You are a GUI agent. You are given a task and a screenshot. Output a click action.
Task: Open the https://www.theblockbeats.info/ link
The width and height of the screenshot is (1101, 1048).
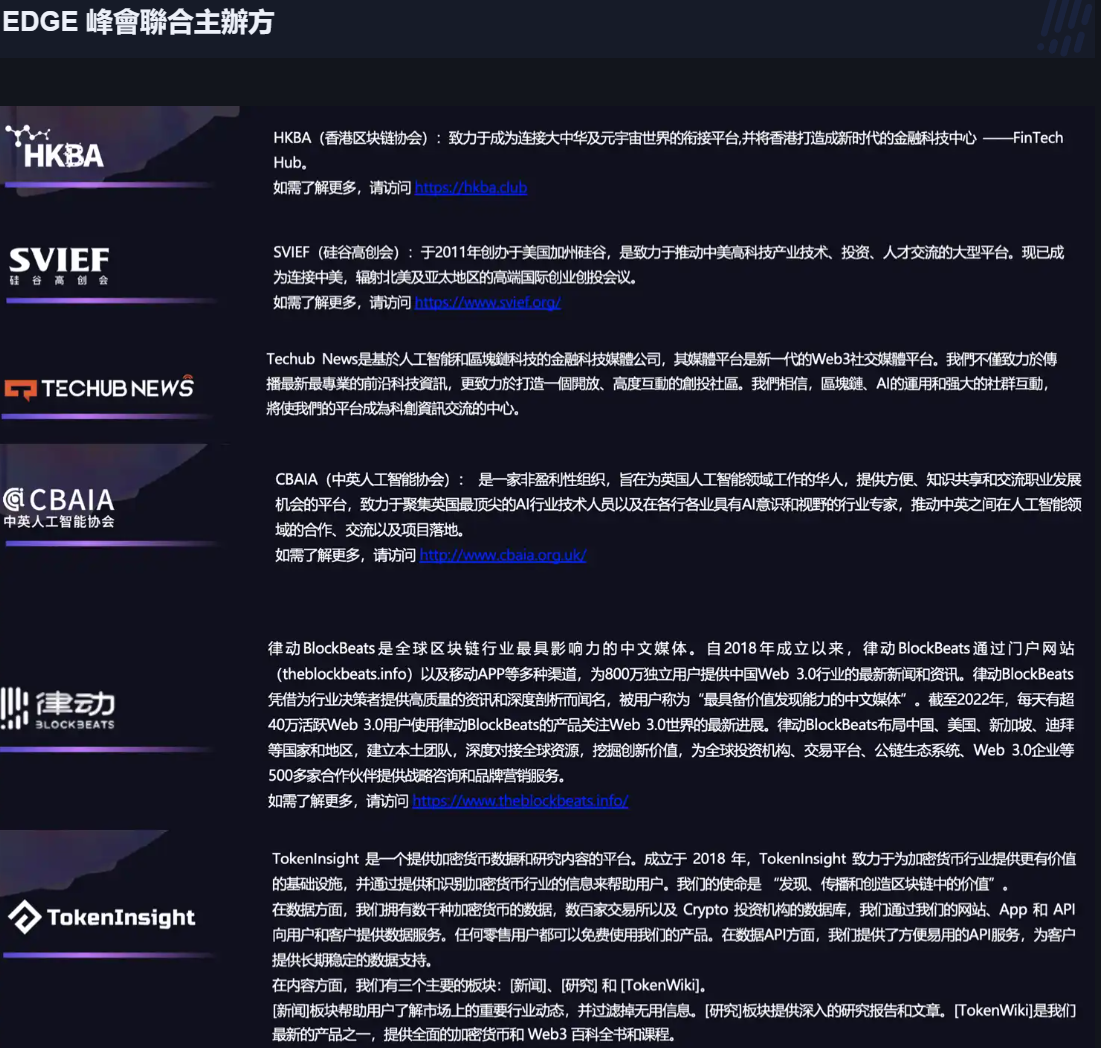pyautogui.click(x=520, y=801)
